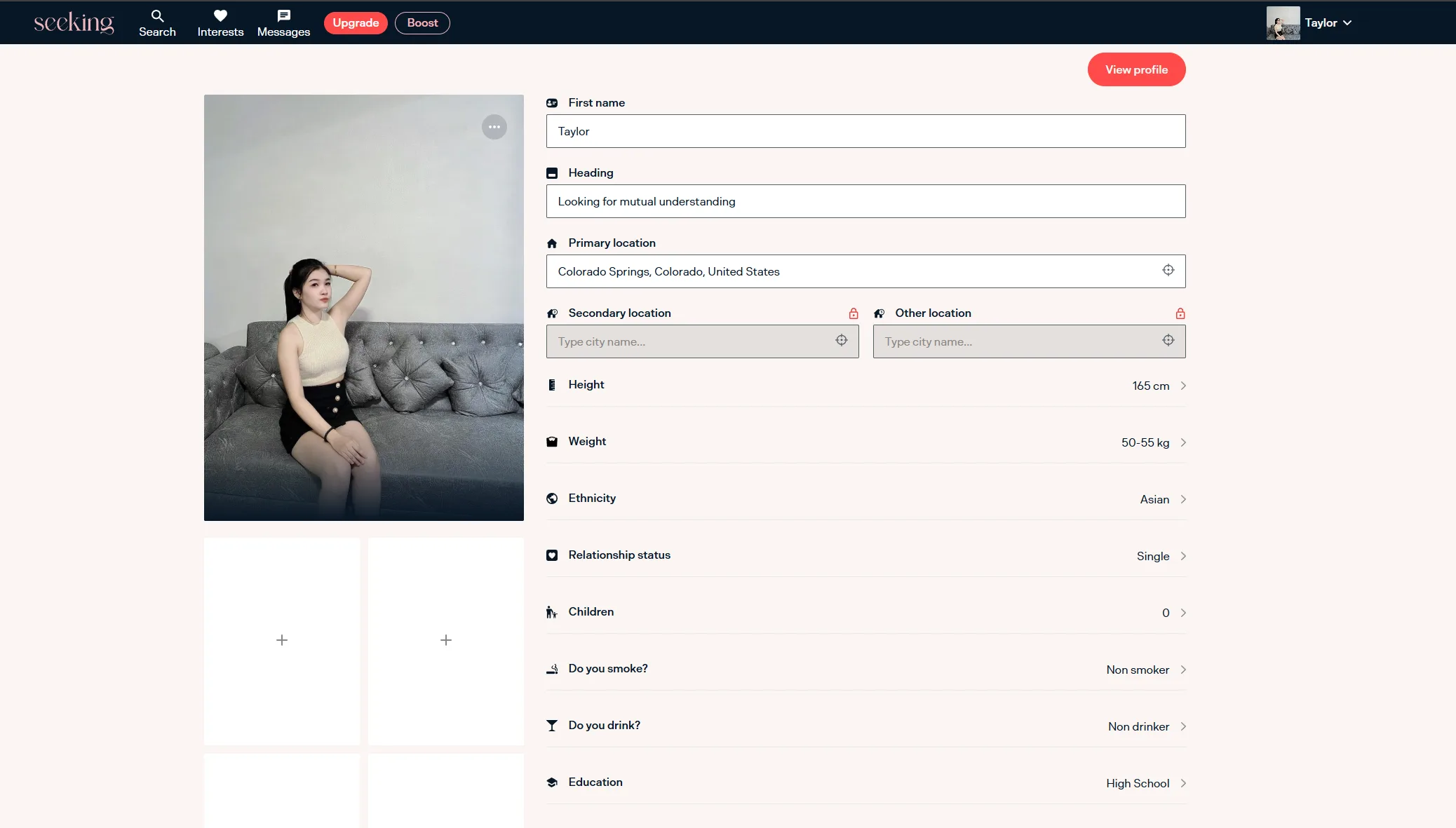1456x828 pixels.
Task: Click lock icon beside Other location
Action: click(x=1180, y=313)
